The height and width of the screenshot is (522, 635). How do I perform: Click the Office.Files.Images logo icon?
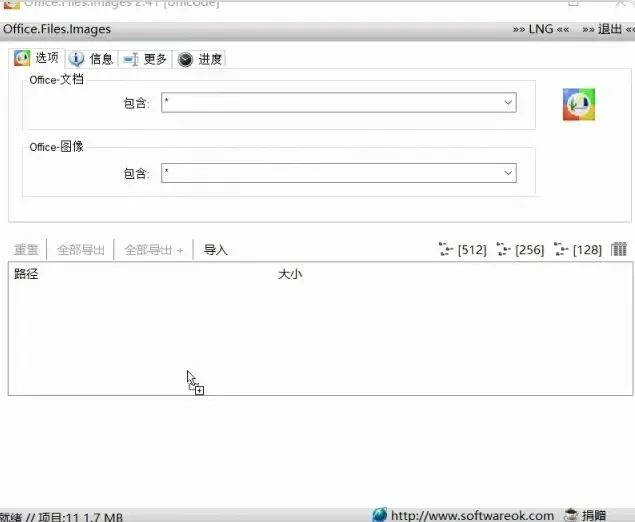pyautogui.click(x=579, y=104)
